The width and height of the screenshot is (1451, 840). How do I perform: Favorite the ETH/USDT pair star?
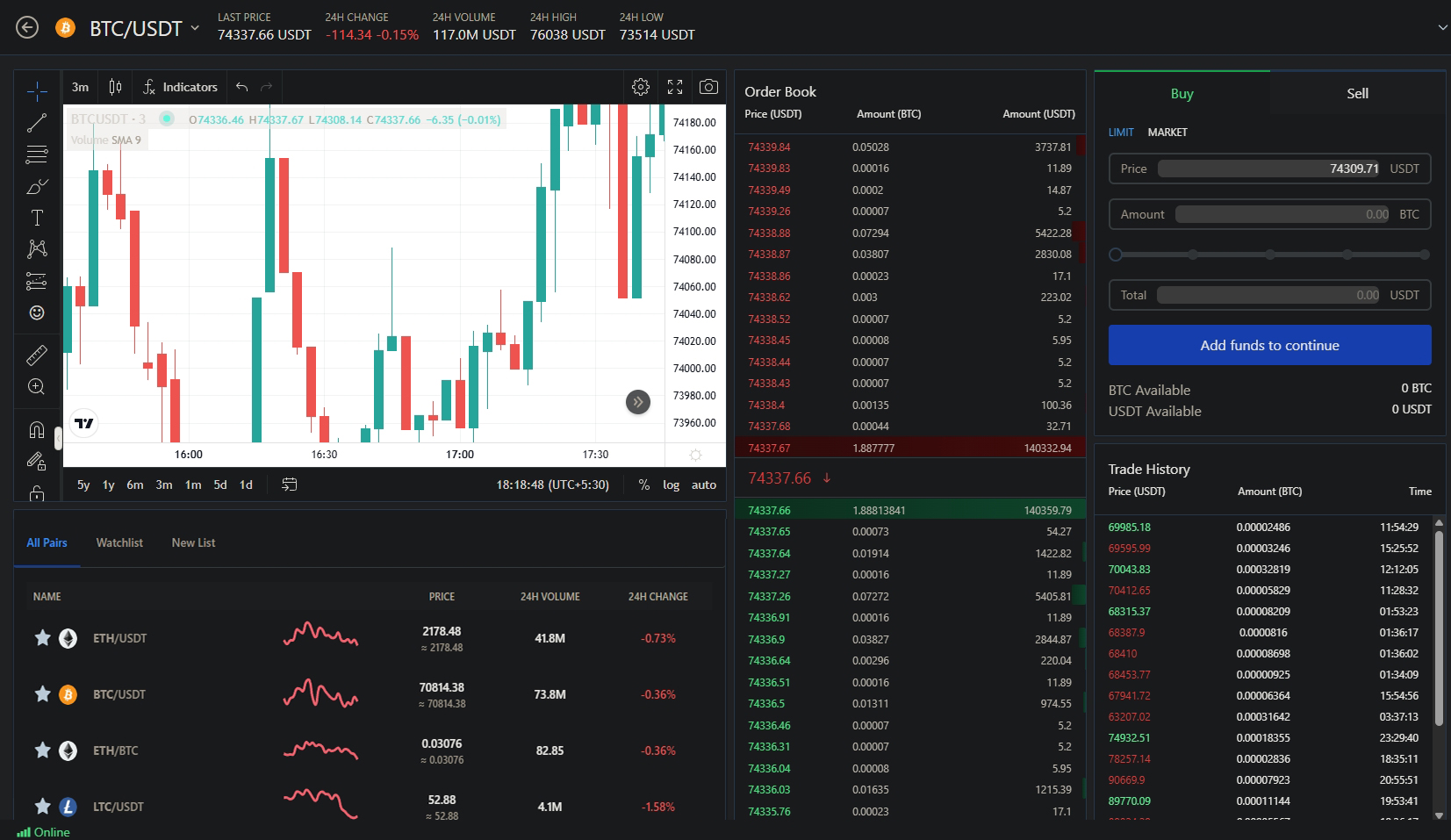pyautogui.click(x=42, y=638)
